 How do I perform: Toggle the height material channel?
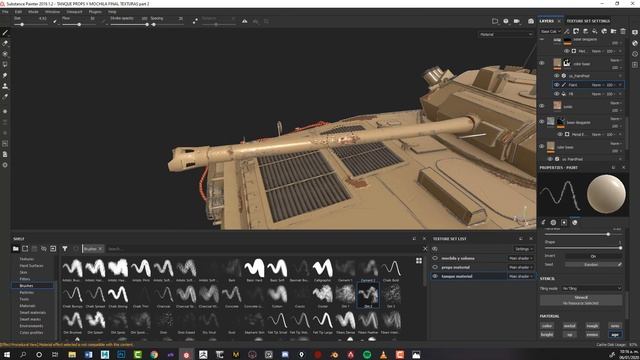click(547, 335)
